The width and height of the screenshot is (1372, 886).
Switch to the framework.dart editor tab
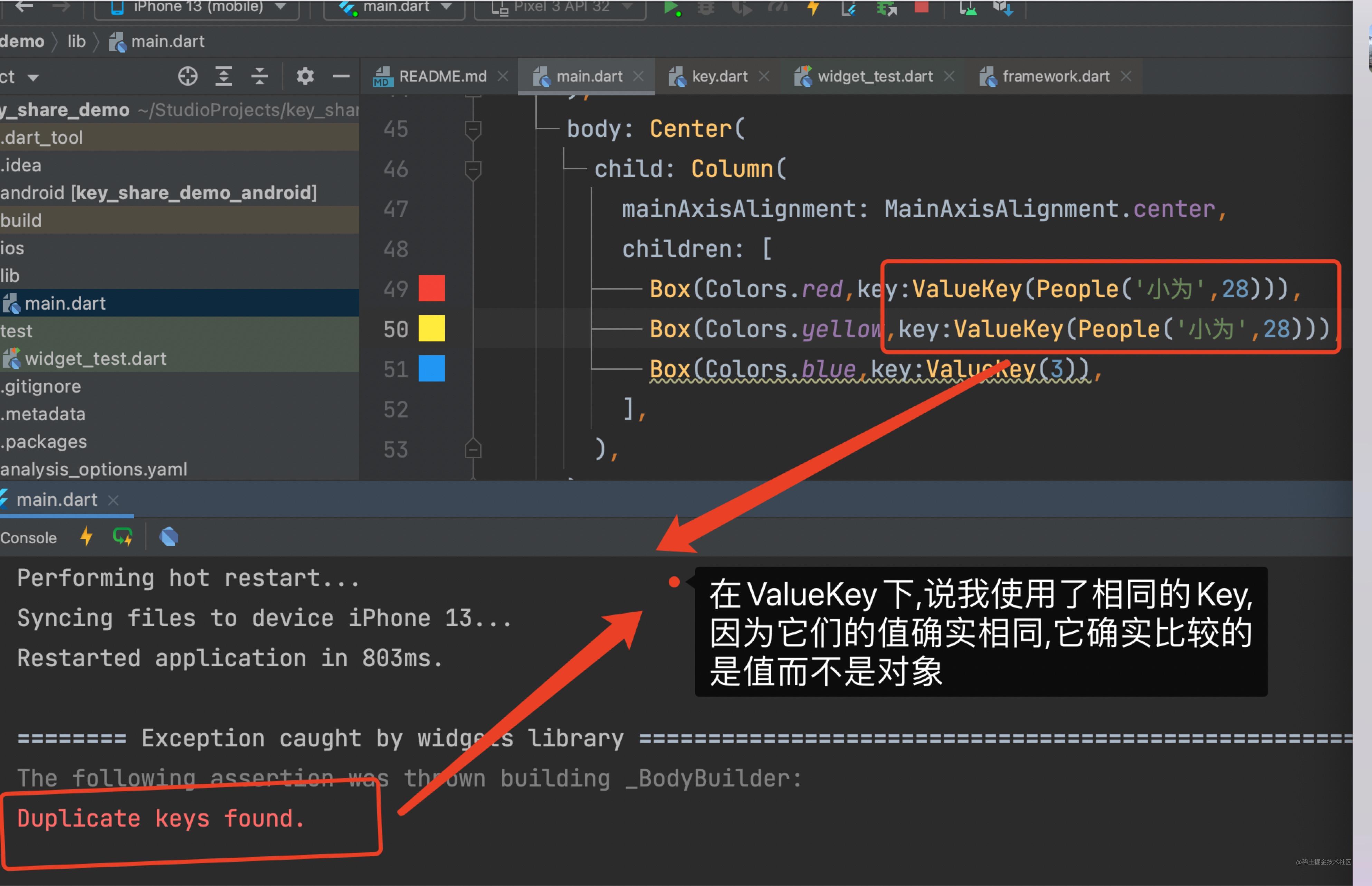pyautogui.click(x=1055, y=76)
